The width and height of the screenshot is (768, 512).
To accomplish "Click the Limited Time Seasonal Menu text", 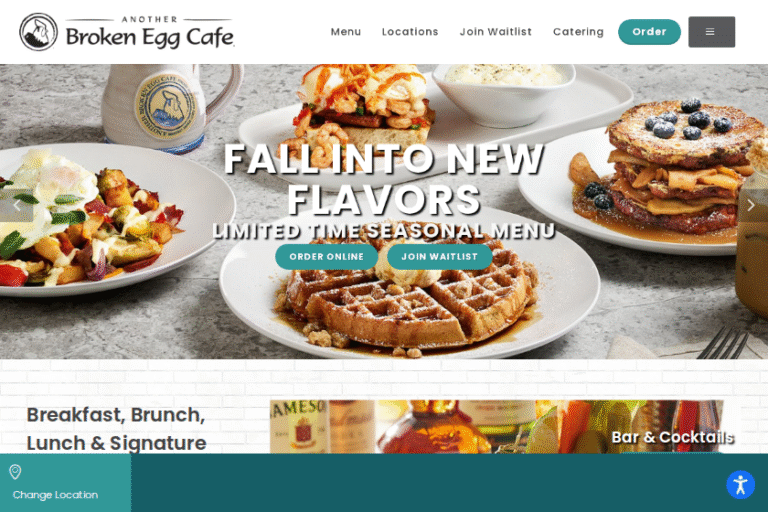I will (x=384, y=231).
